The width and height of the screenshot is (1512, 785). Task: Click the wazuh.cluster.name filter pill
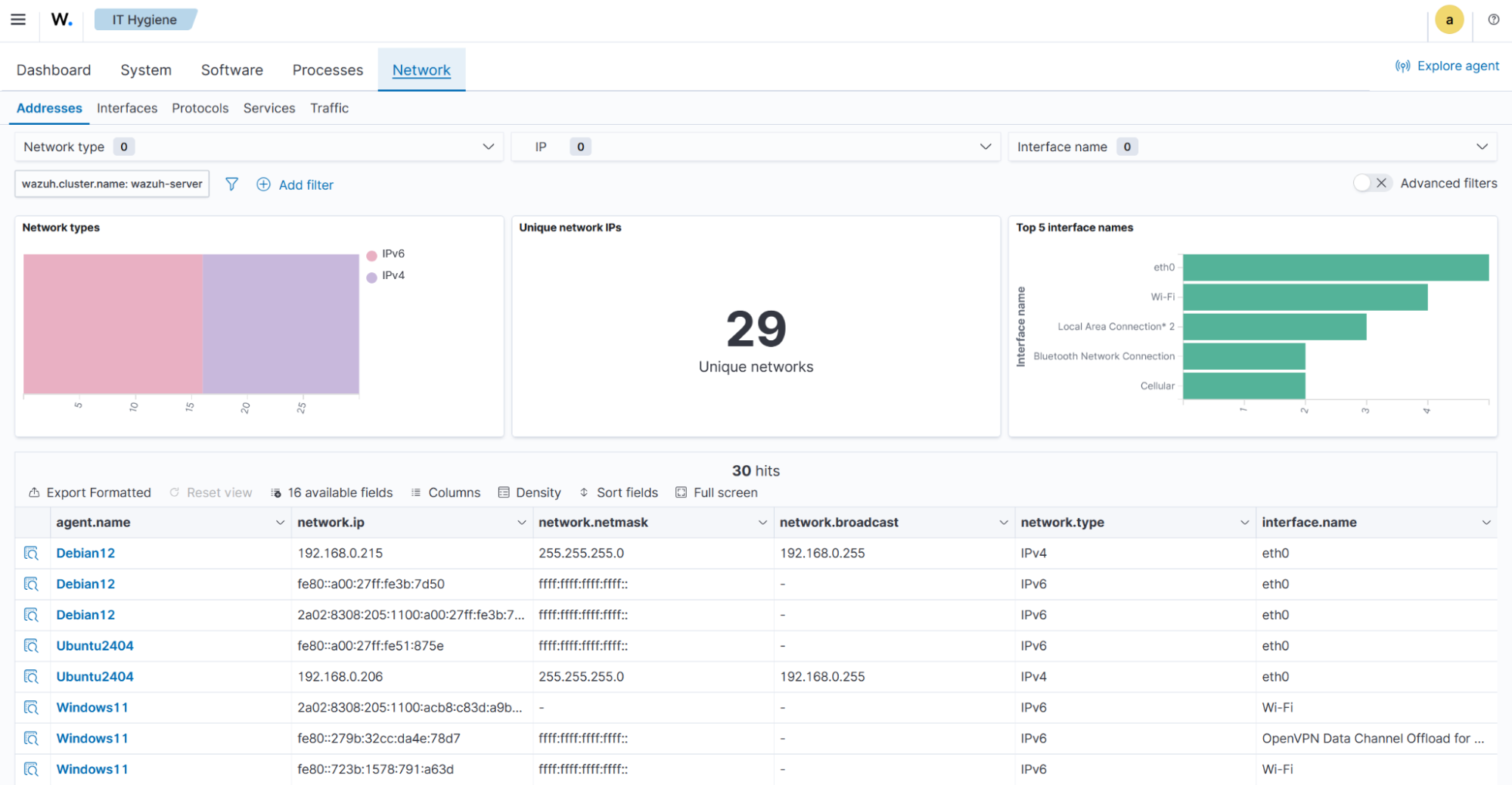pos(112,184)
